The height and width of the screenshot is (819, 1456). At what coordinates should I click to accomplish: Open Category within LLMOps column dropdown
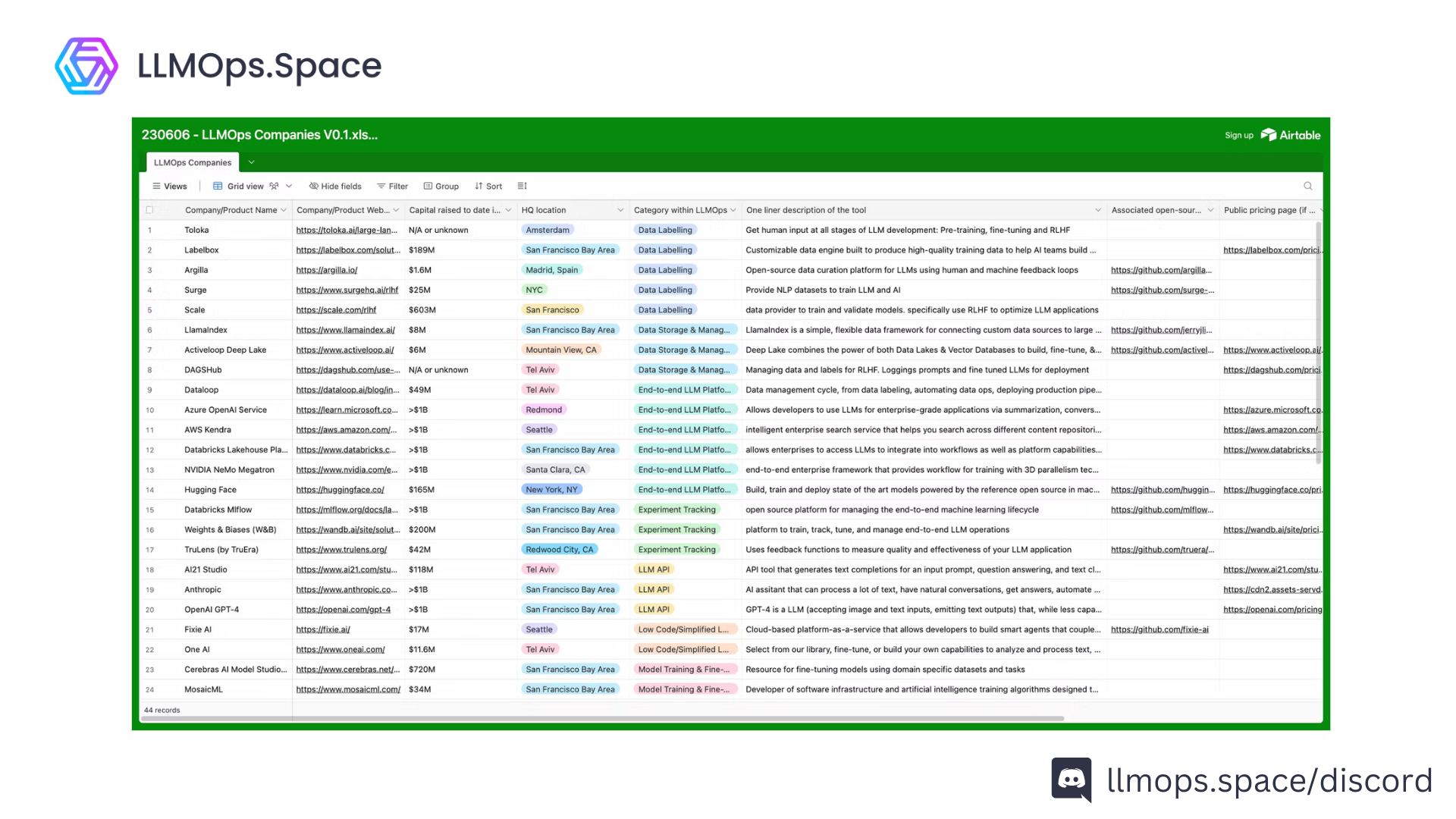pyautogui.click(x=733, y=210)
